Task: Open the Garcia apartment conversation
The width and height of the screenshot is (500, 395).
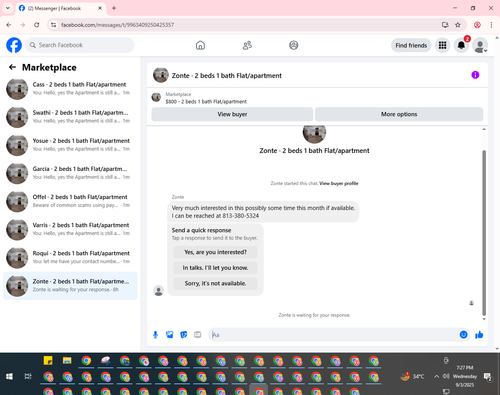Action: click(x=70, y=173)
